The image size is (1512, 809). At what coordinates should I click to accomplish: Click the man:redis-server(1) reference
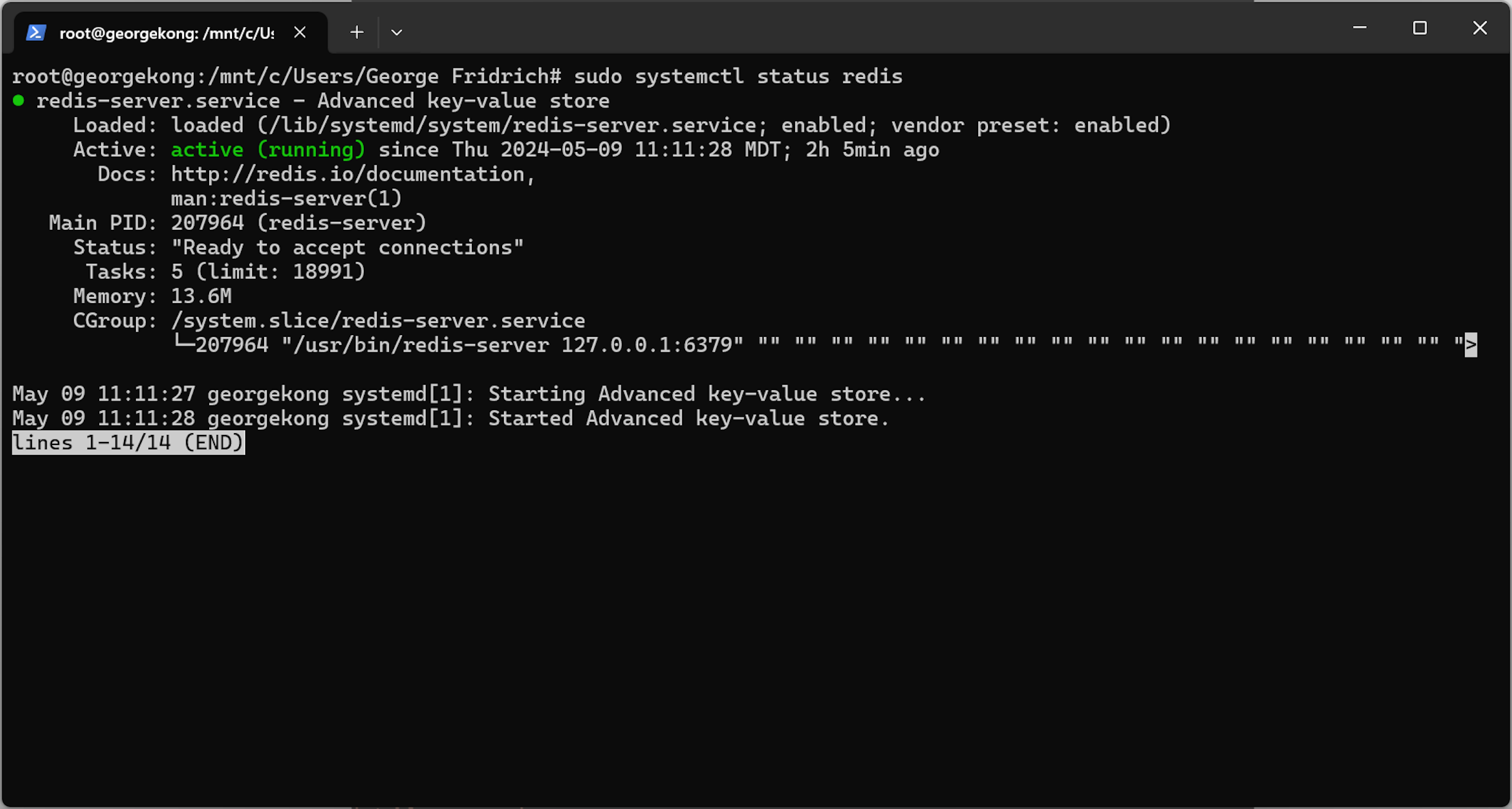(286, 199)
